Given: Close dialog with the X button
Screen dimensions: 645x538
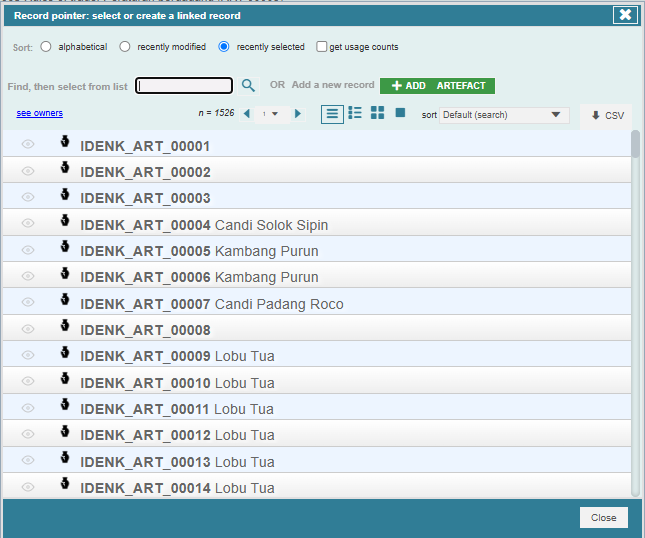Looking at the screenshot, I should click(625, 15).
